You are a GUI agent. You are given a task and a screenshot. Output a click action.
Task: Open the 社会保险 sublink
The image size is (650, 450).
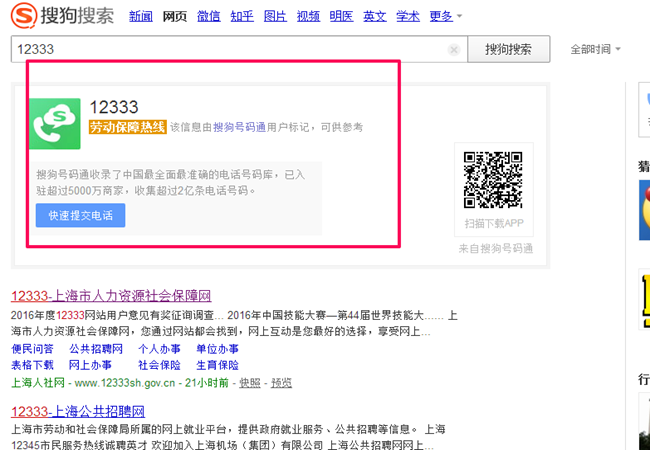[160, 365]
